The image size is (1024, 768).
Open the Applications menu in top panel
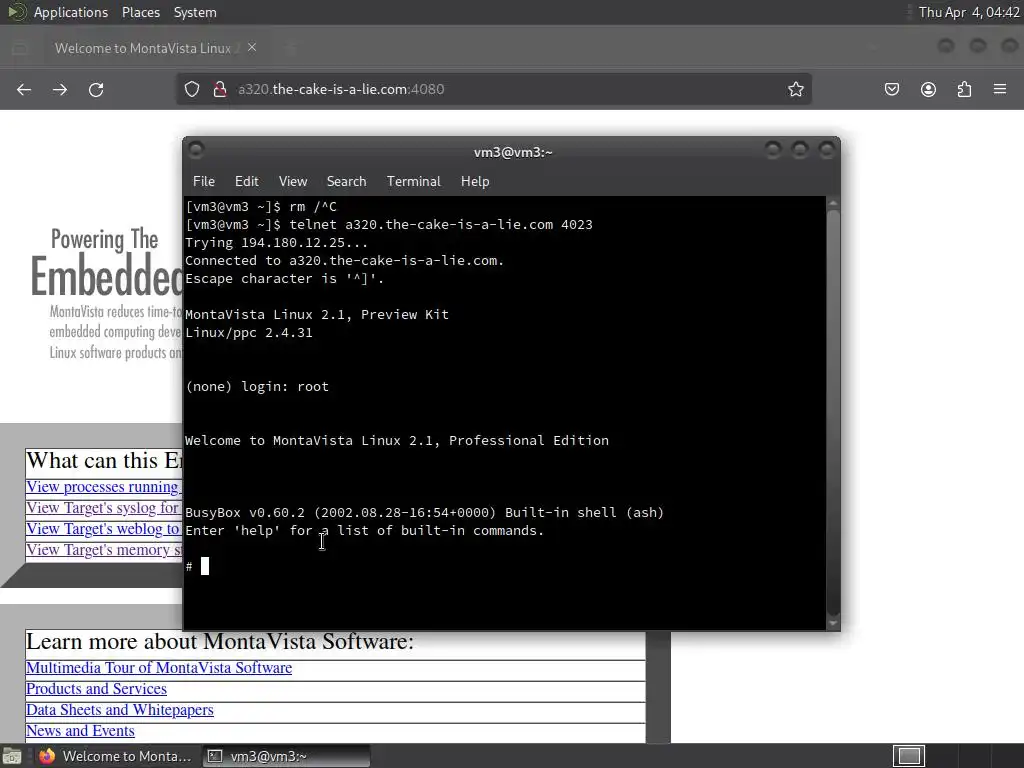tap(71, 12)
